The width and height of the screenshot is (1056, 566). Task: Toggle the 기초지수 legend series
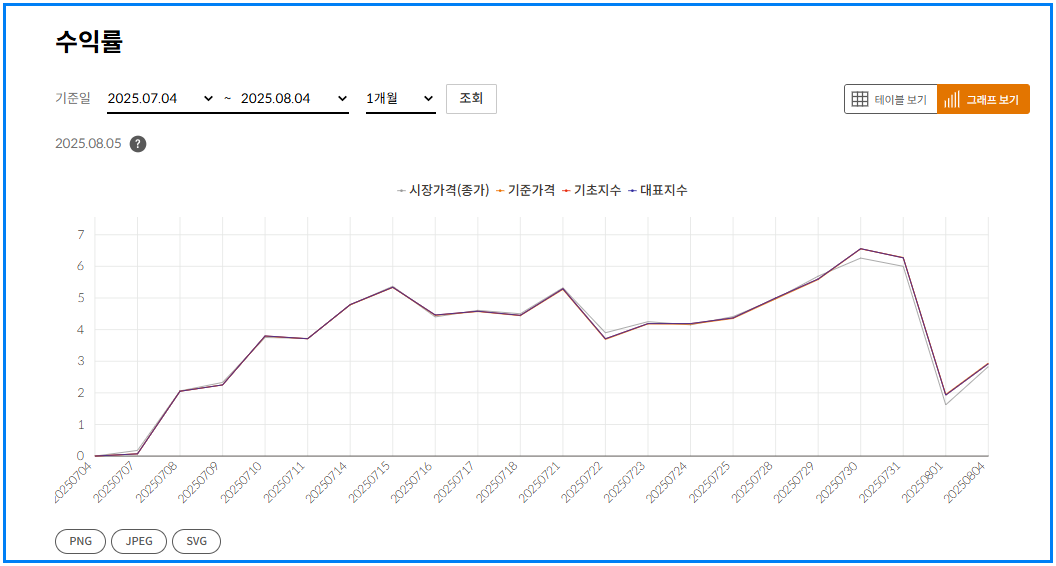591,191
